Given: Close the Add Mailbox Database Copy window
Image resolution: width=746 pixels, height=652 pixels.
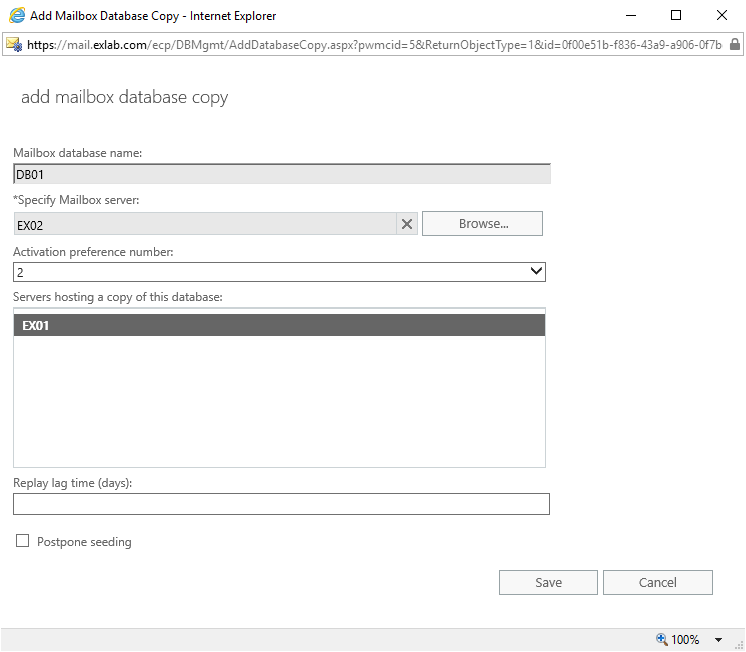Looking at the screenshot, I should 721,16.
